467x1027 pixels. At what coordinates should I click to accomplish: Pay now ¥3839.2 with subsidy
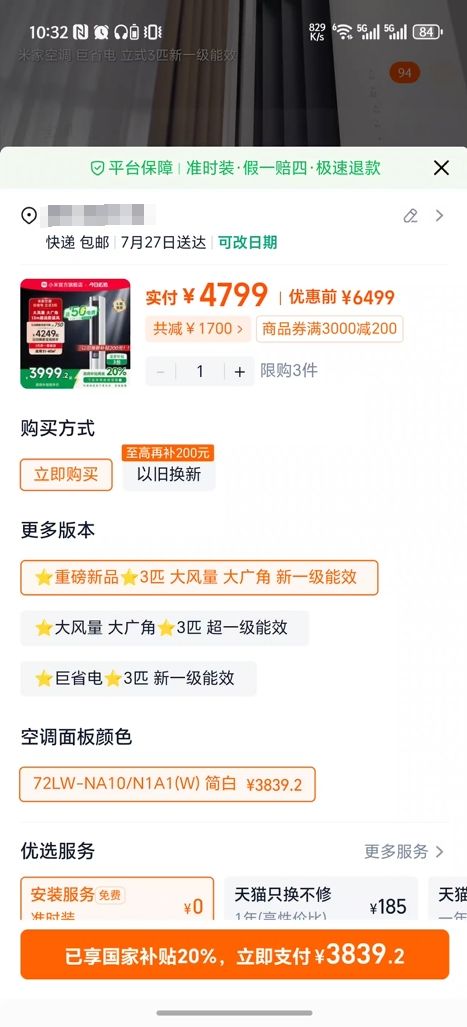click(234, 954)
